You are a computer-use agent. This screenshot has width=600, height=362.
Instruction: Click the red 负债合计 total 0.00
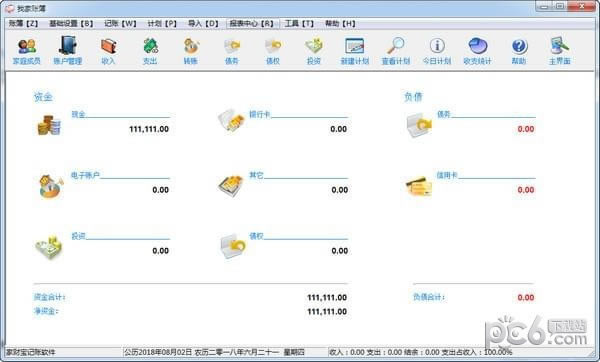526,298
